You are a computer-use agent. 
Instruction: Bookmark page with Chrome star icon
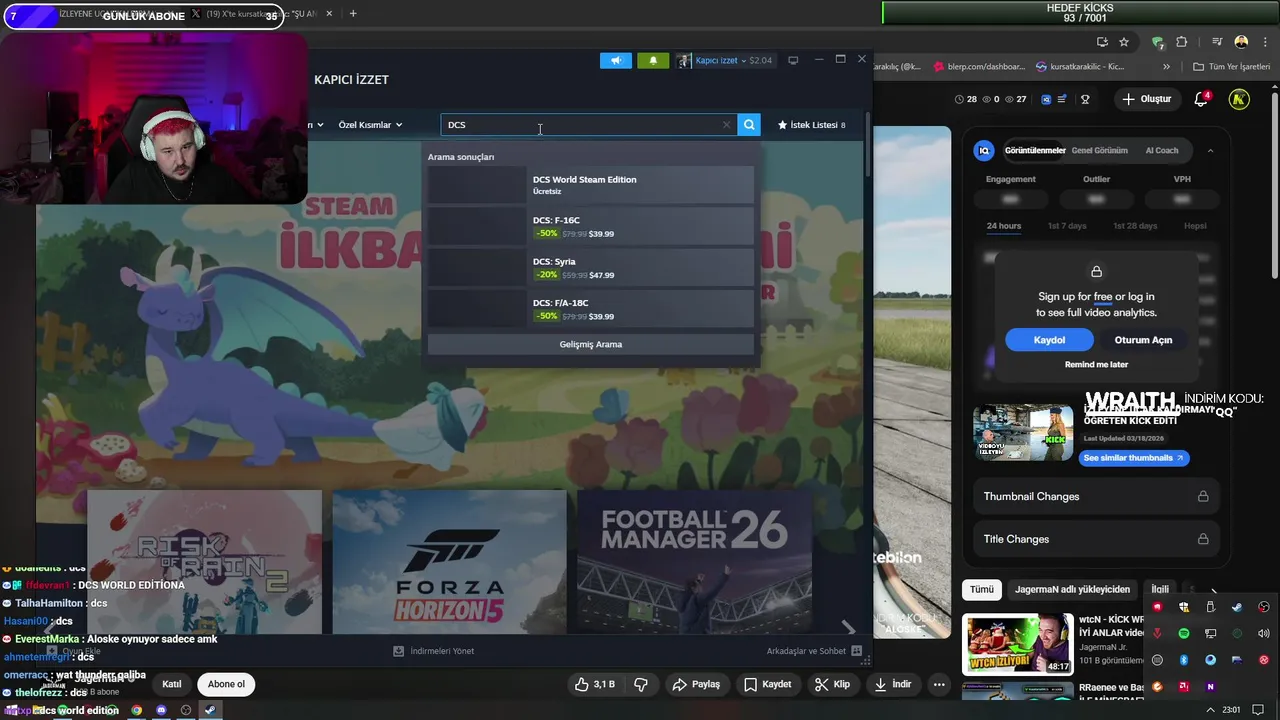coord(1124,42)
